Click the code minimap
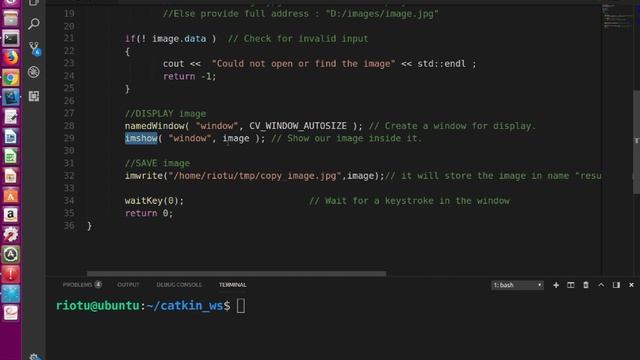 pos(617,16)
